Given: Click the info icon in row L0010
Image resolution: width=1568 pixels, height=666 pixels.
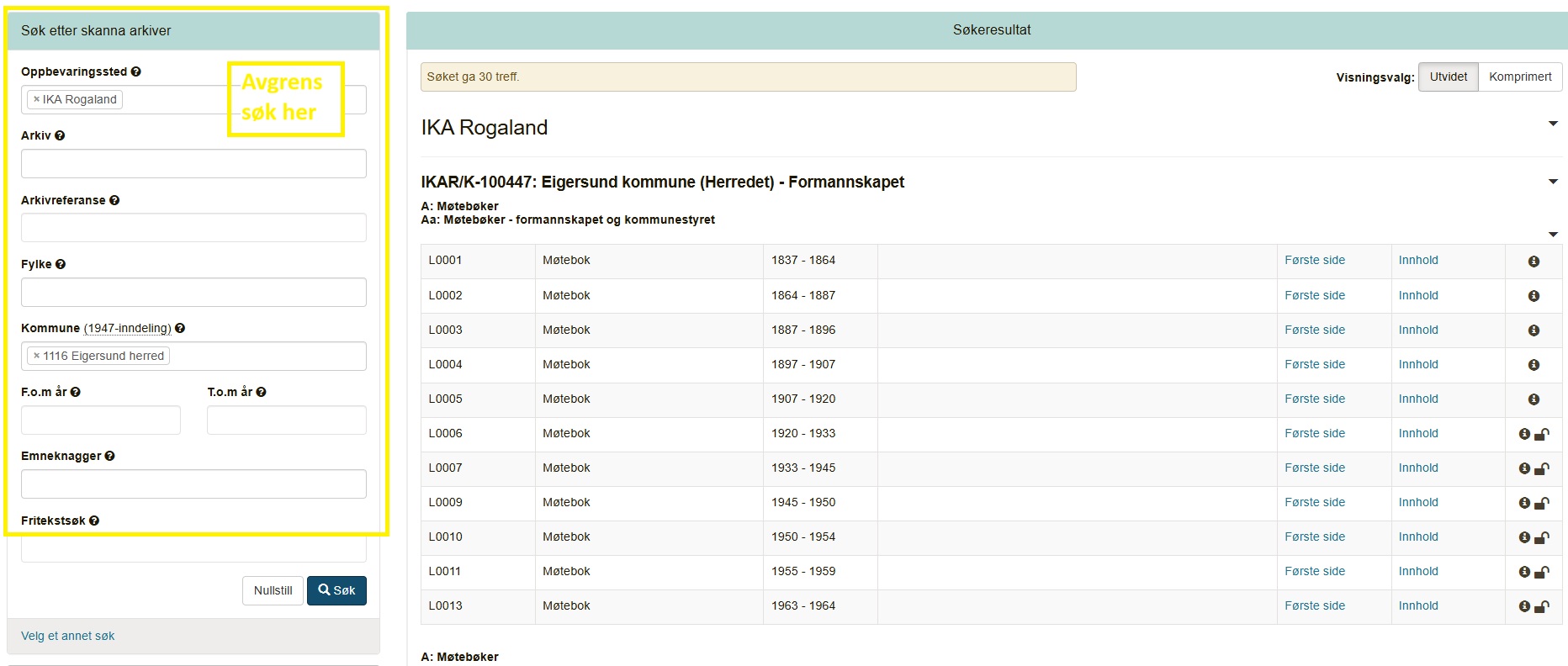Looking at the screenshot, I should (x=1524, y=537).
